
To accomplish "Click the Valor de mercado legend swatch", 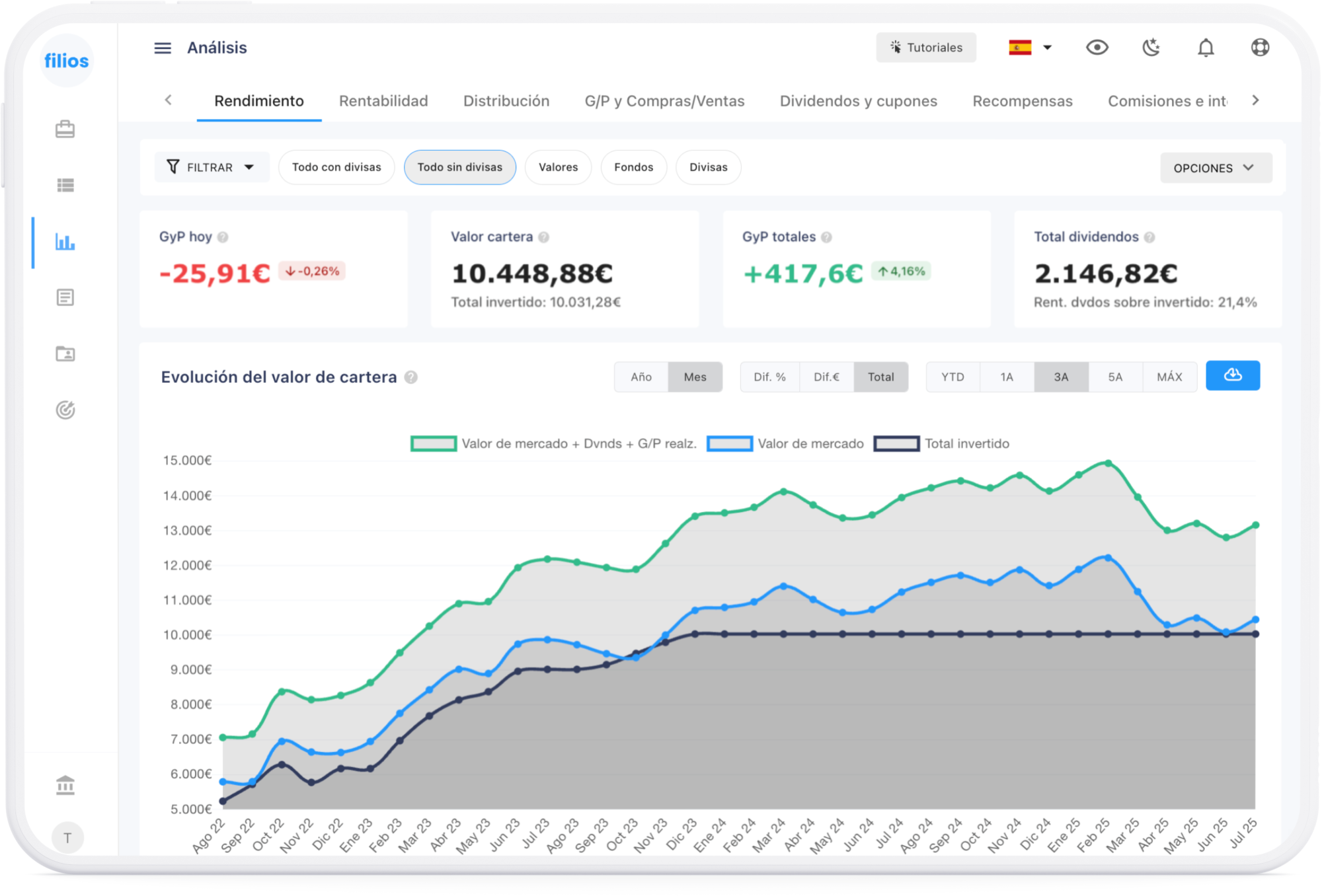I will [x=729, y=443].
